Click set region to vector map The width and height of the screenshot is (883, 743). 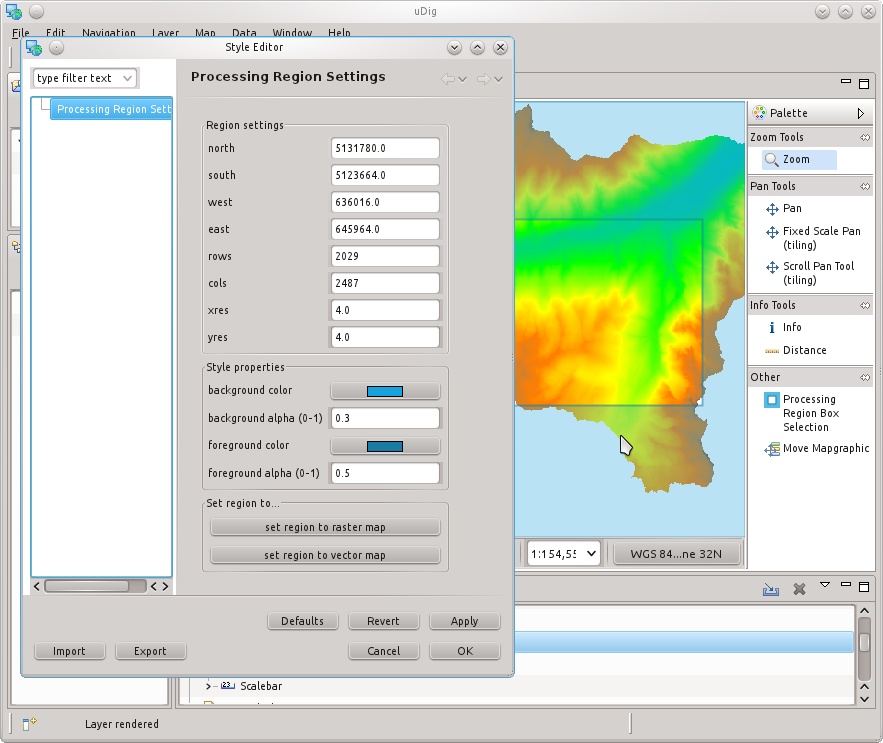pos(325,555)
